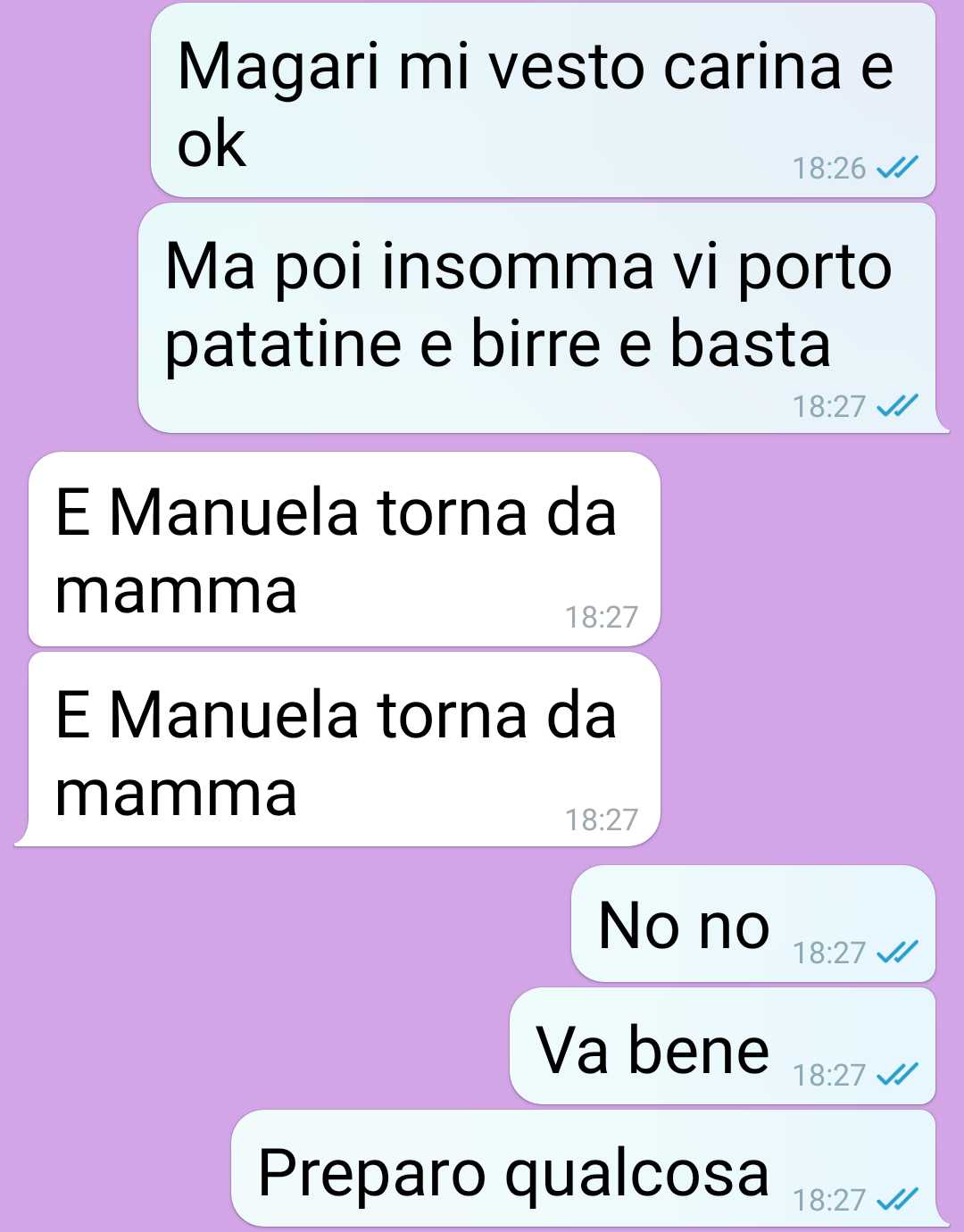The image size is (964, 1232).
Task: Tap the blue read-receipt checks at 18:26
Action: (x=897, y=167)
